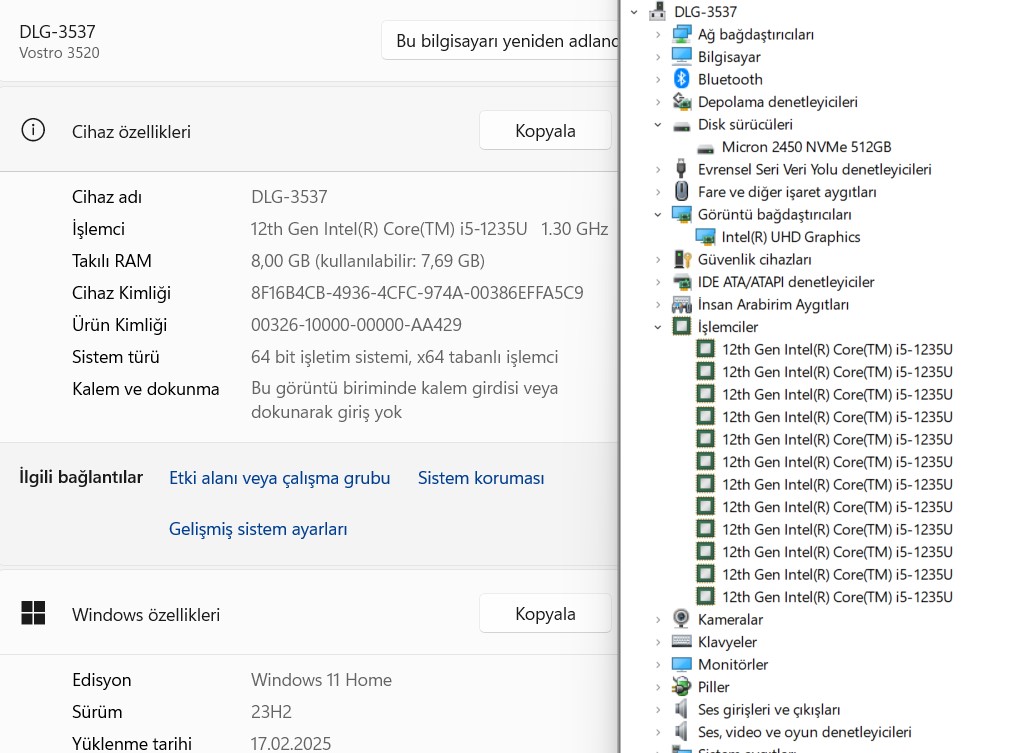1017x753 pixels.
Task: Copy device specs with Kopyala button
Action: pyautogui.click(x=545, y=130)
